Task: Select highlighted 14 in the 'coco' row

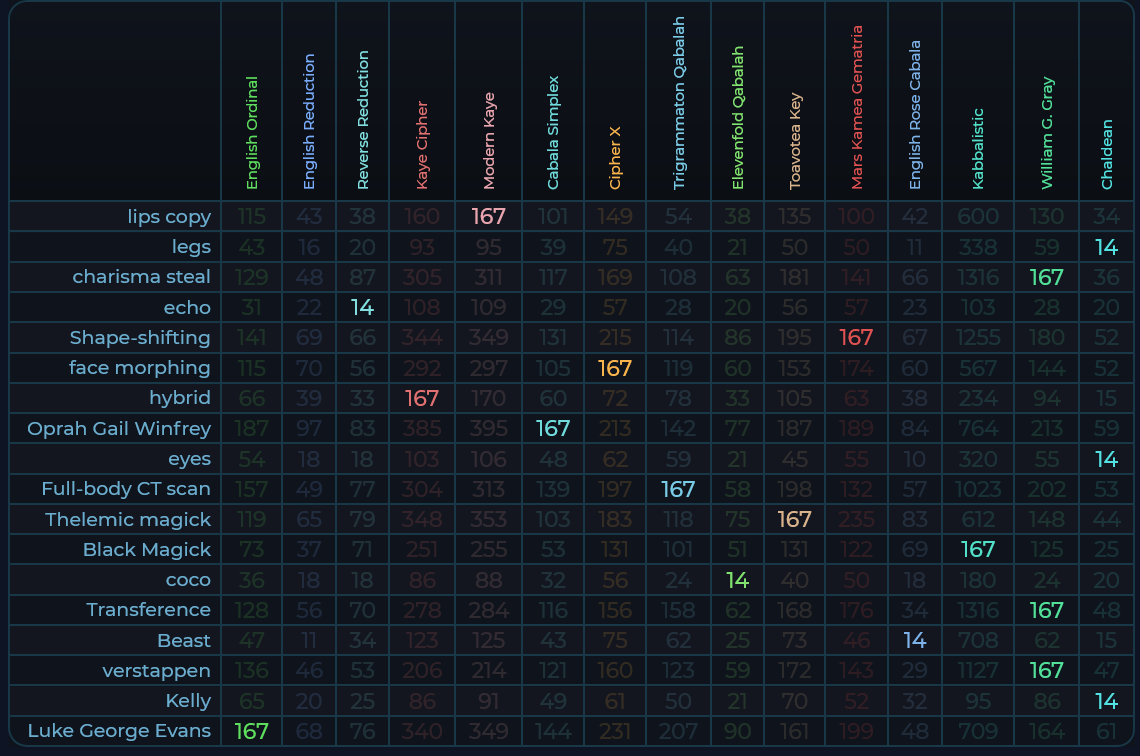Action: coord(737,580)
